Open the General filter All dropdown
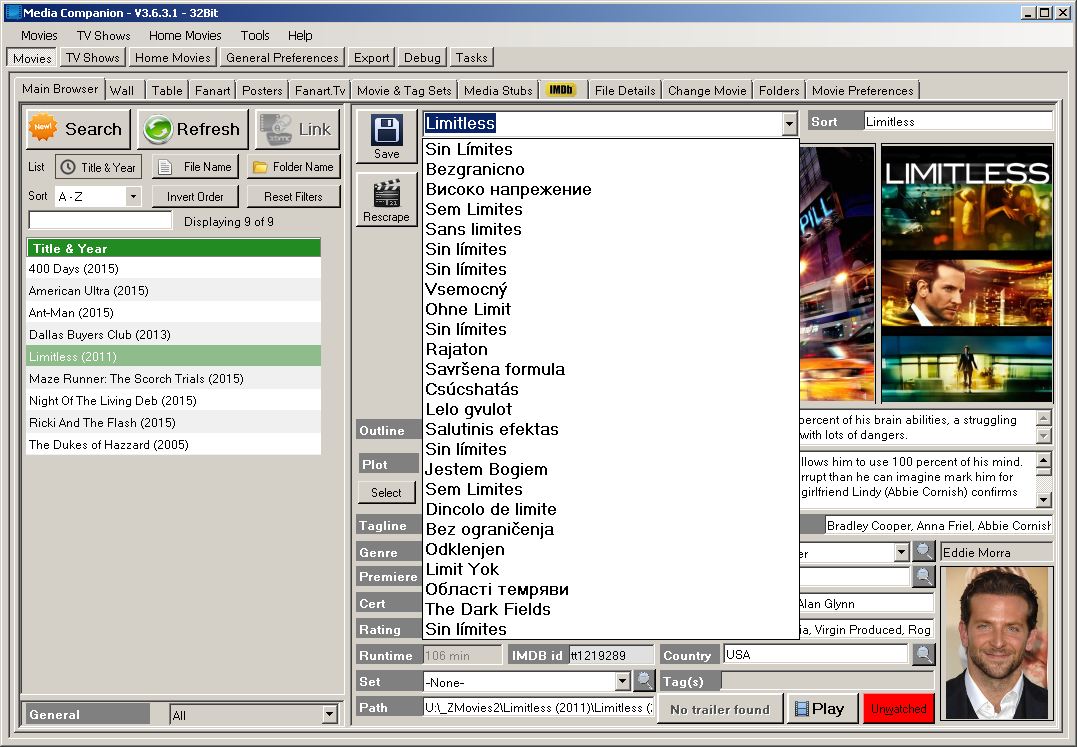 click(x=330, y=715)
